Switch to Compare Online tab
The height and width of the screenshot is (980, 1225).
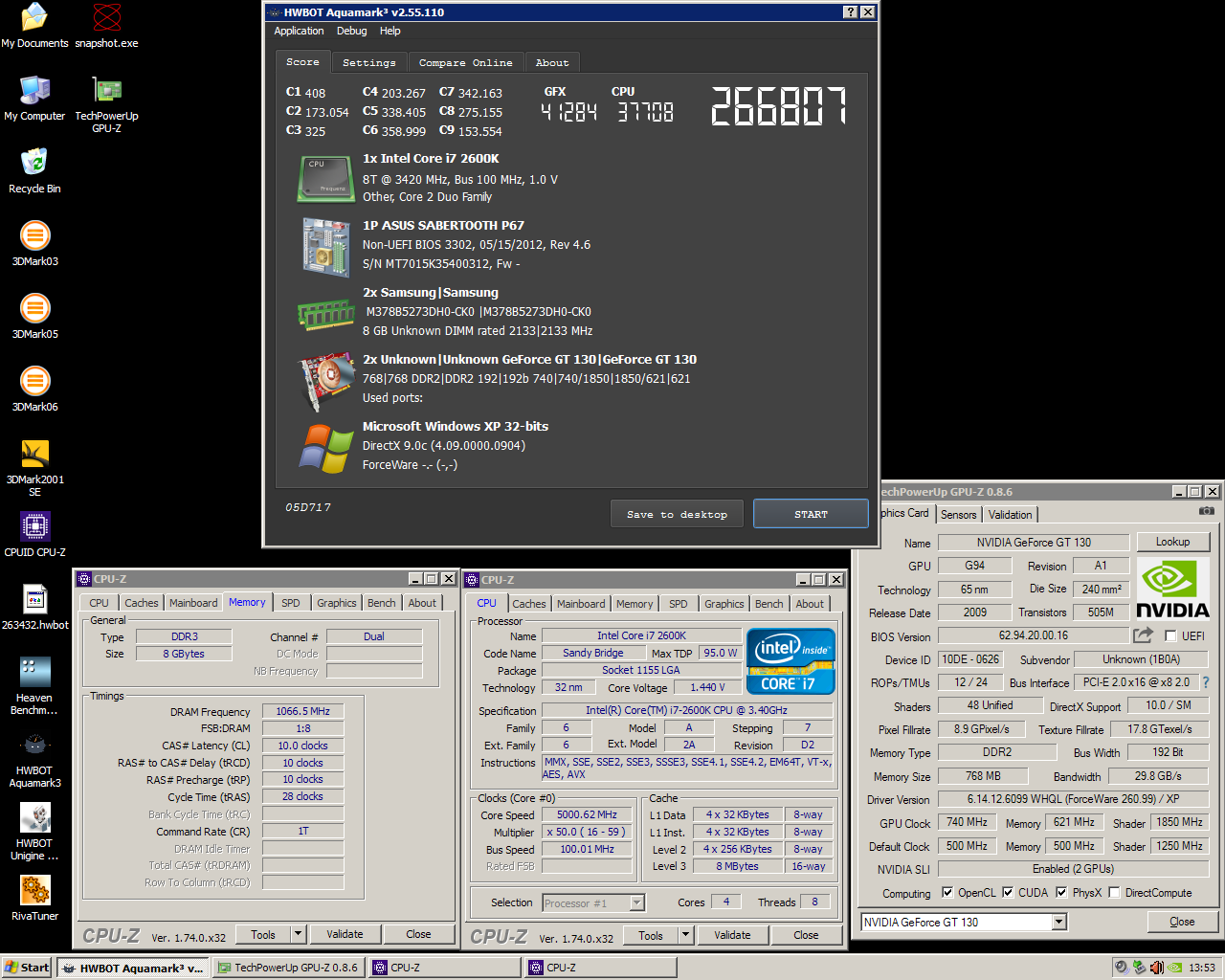[466, 62]
